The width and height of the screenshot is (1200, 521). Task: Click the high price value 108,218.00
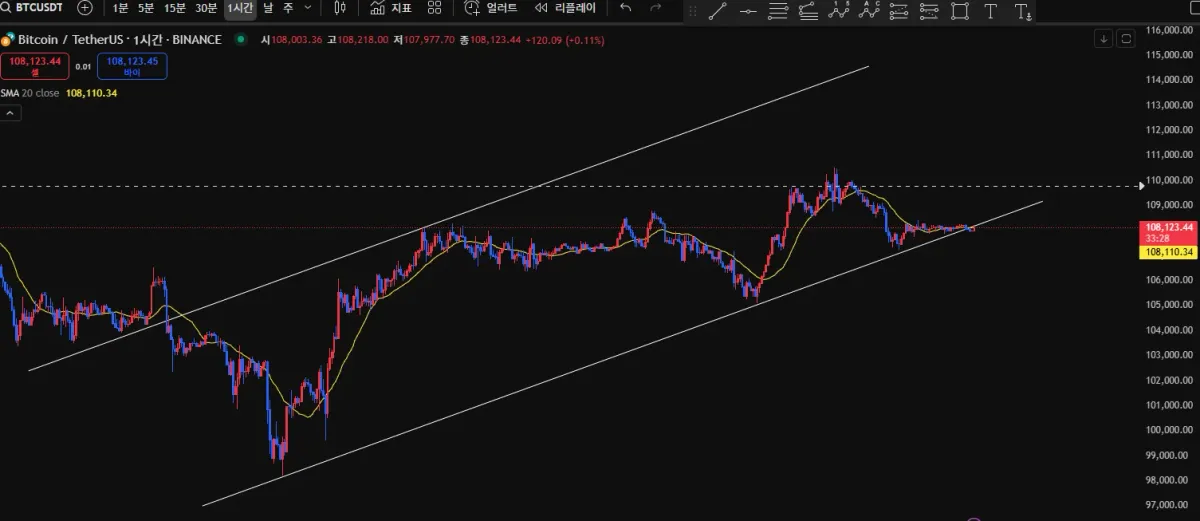click(x=364, y=40)
